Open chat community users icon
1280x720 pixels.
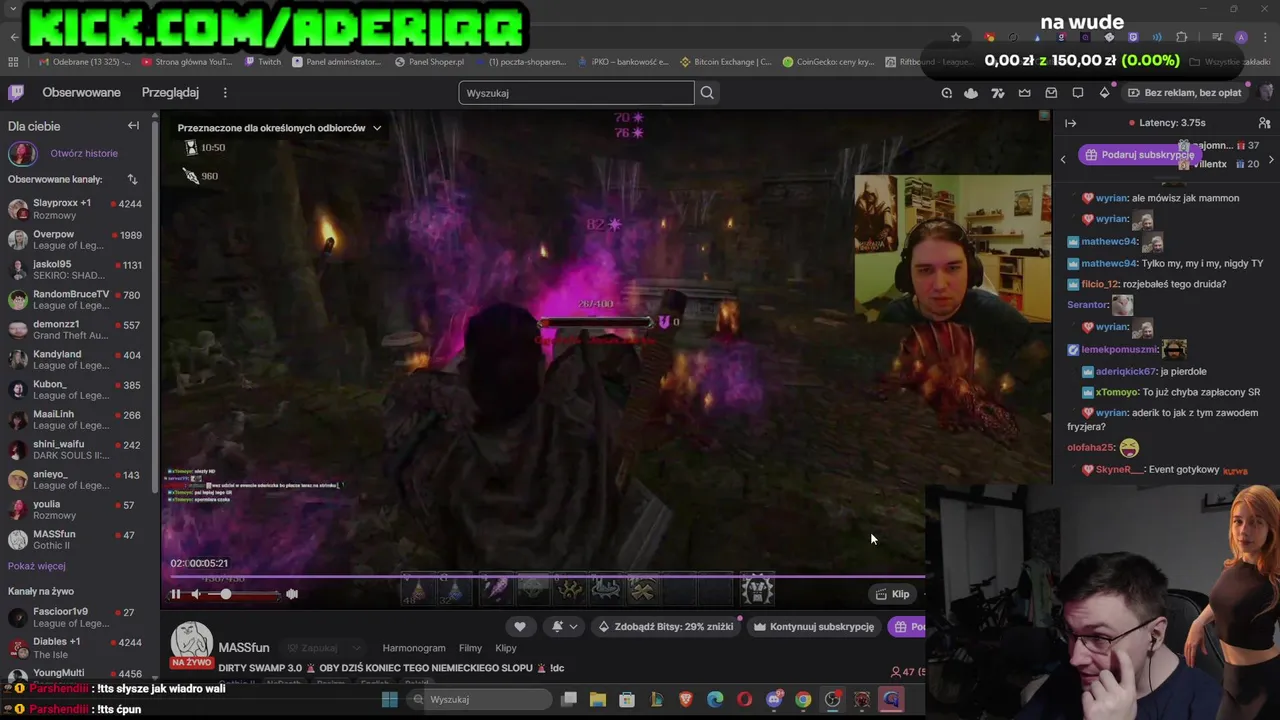click(1264, 123)
